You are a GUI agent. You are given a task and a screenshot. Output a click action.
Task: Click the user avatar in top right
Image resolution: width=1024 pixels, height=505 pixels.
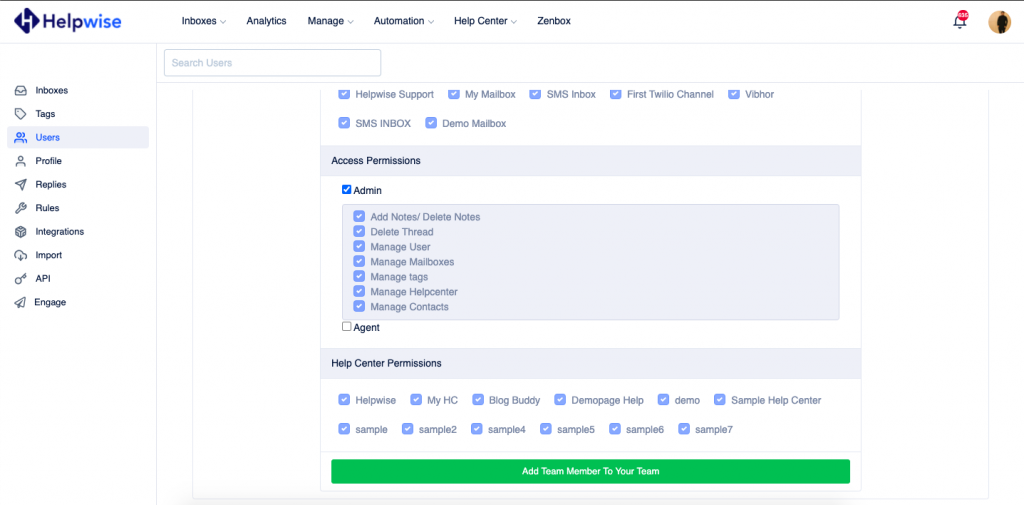click(999, 22)
